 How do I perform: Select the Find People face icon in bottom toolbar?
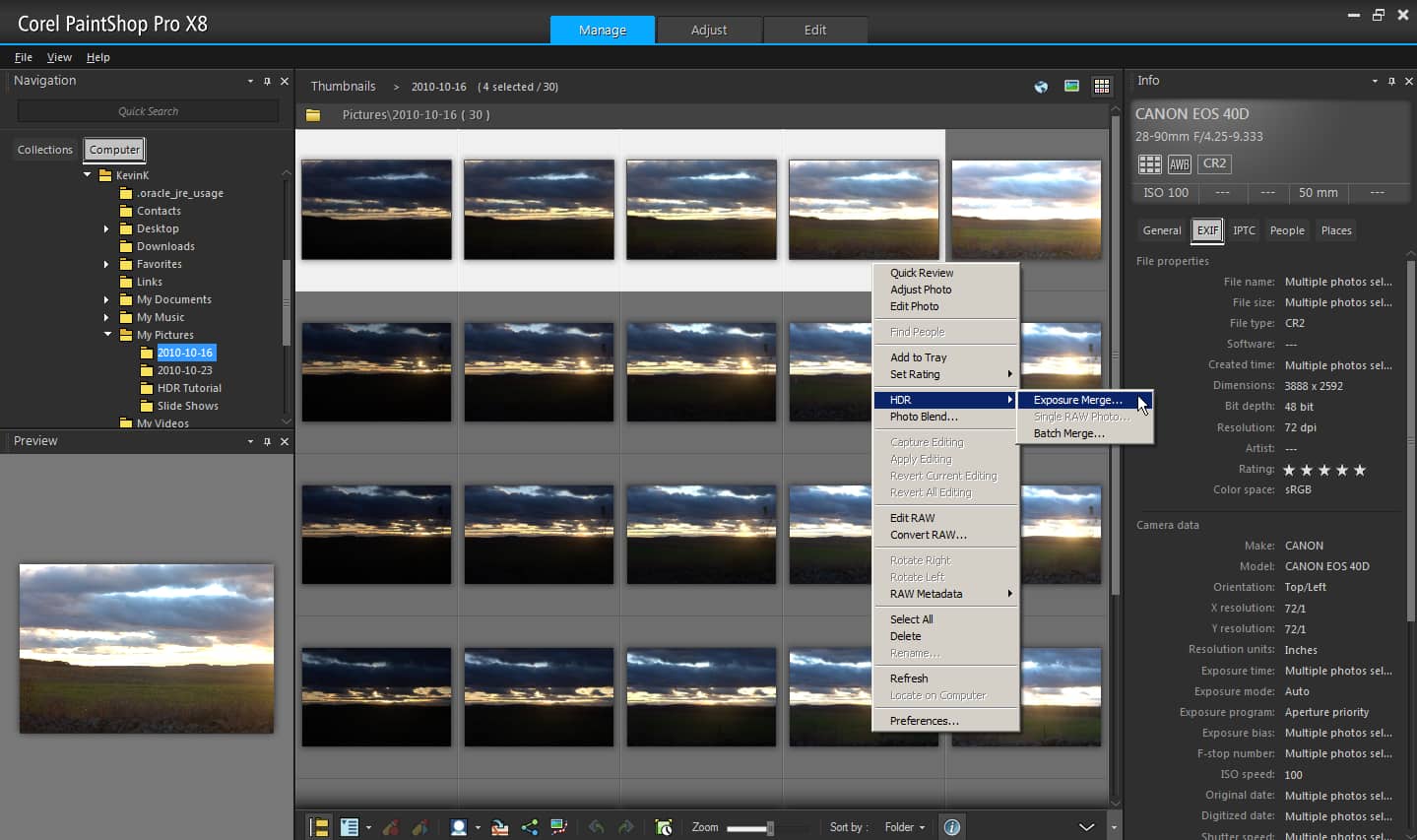459,827
